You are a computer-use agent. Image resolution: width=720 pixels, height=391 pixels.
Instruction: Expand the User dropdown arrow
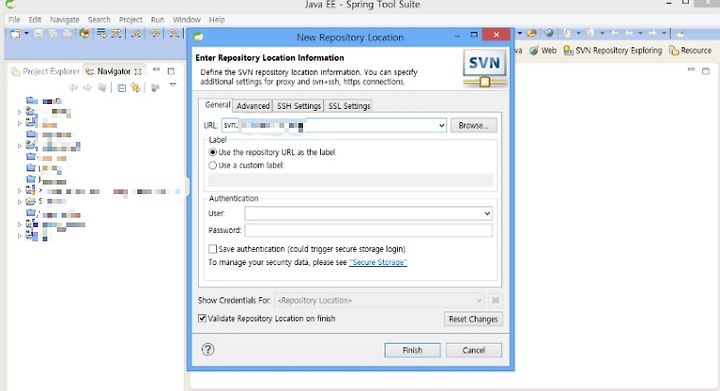point(487,213)
